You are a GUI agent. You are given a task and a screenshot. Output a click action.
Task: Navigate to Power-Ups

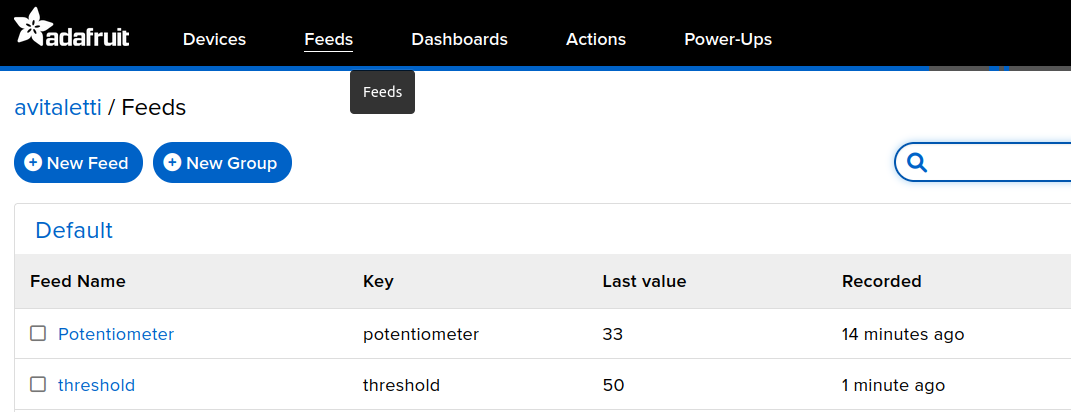[x=727, y=39]
